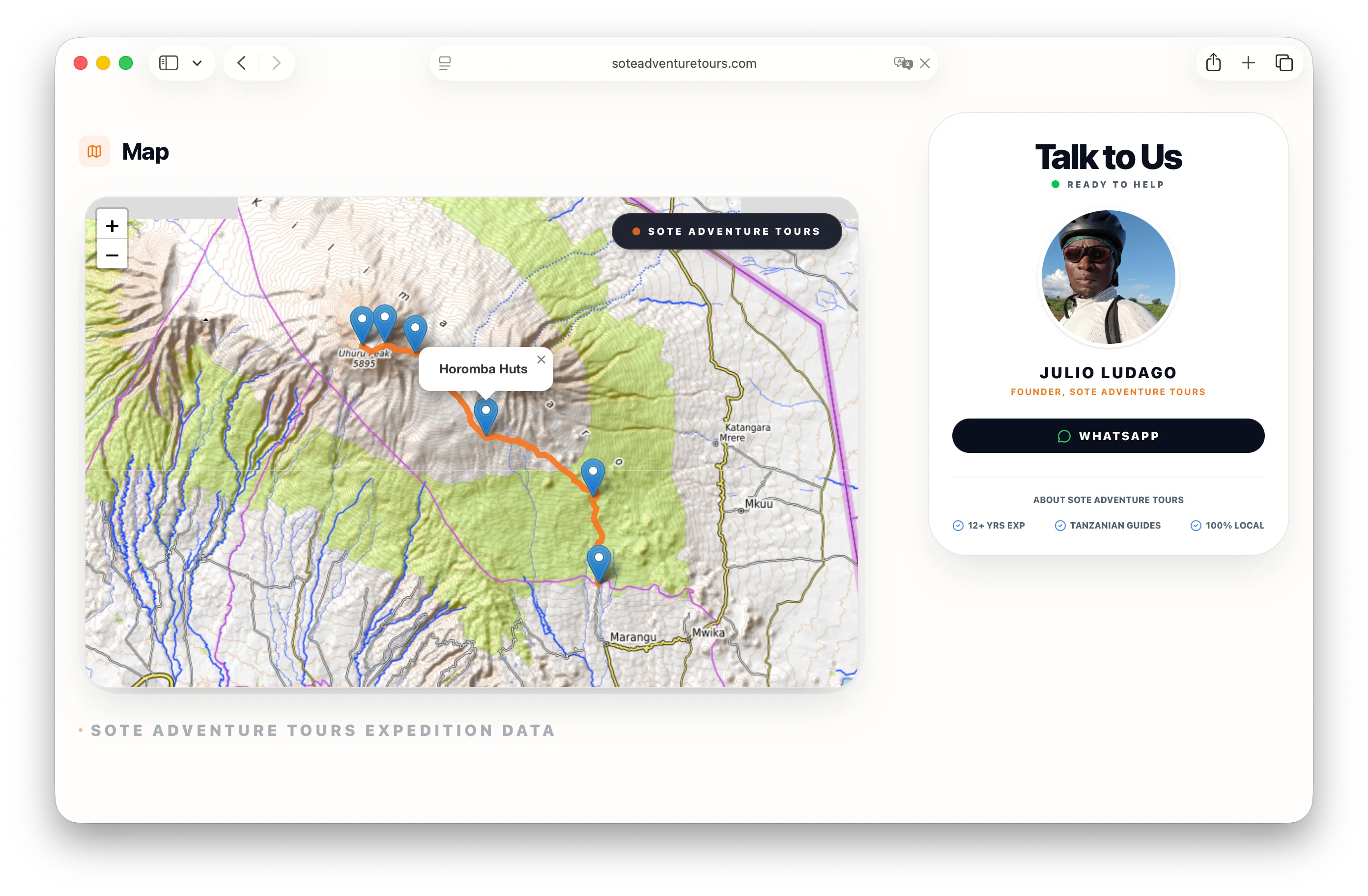
Task: Select the third marker right of Uhuru Peak
Action: click(x=415, y=334)
